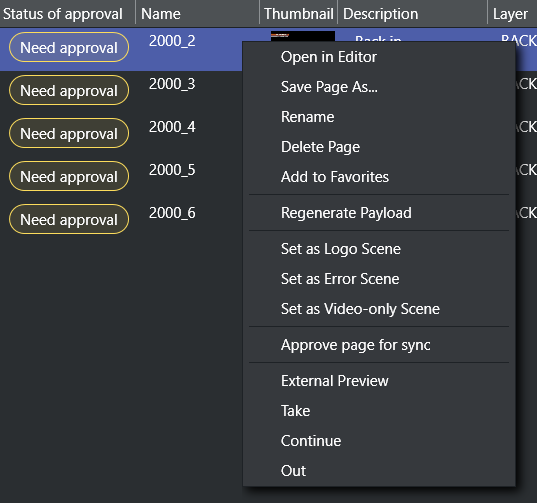Select Set as Logo Scene
Screen dimensions: 537x503
(x=379, y=249)
